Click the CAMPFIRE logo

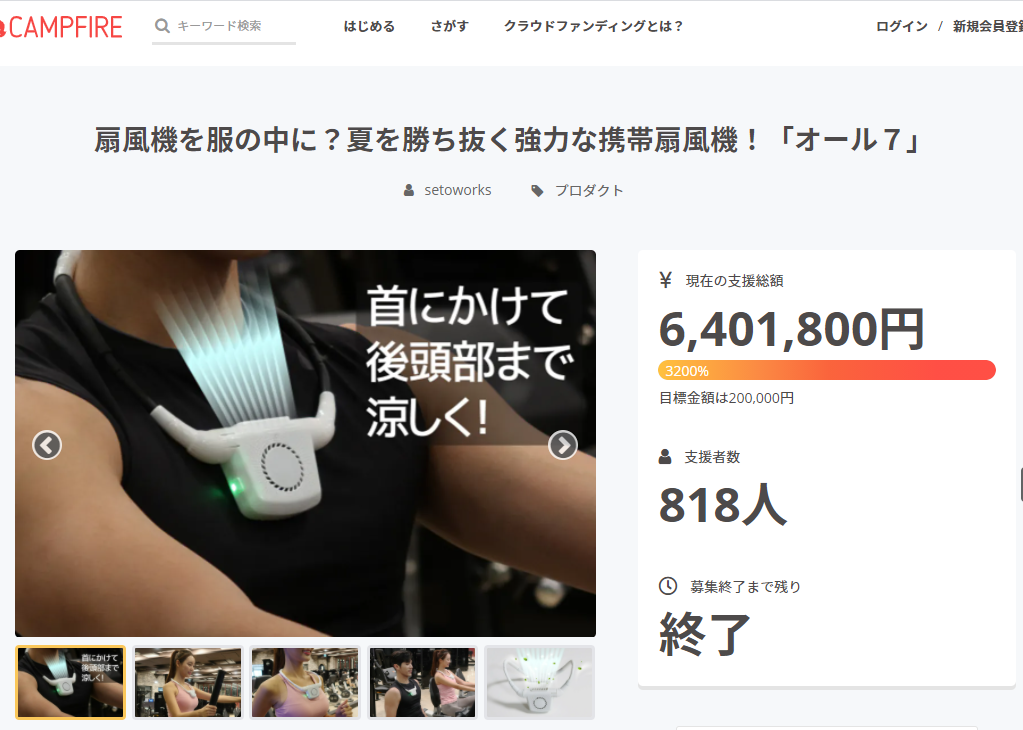[60, 27]
